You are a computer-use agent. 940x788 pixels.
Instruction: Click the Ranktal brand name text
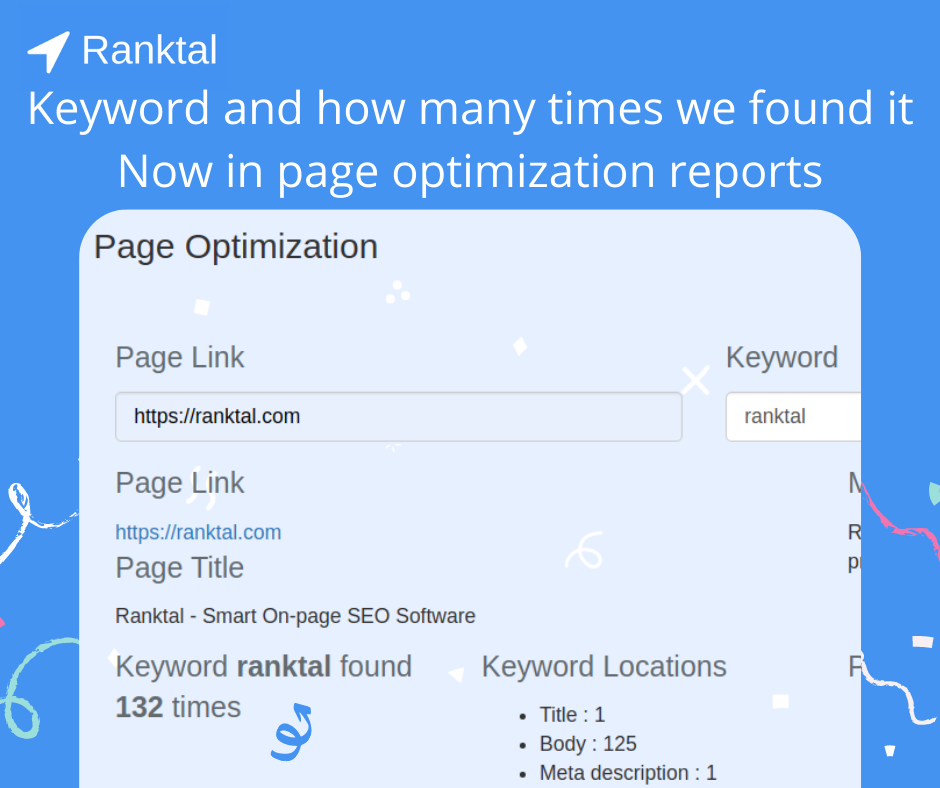[149, 50]
